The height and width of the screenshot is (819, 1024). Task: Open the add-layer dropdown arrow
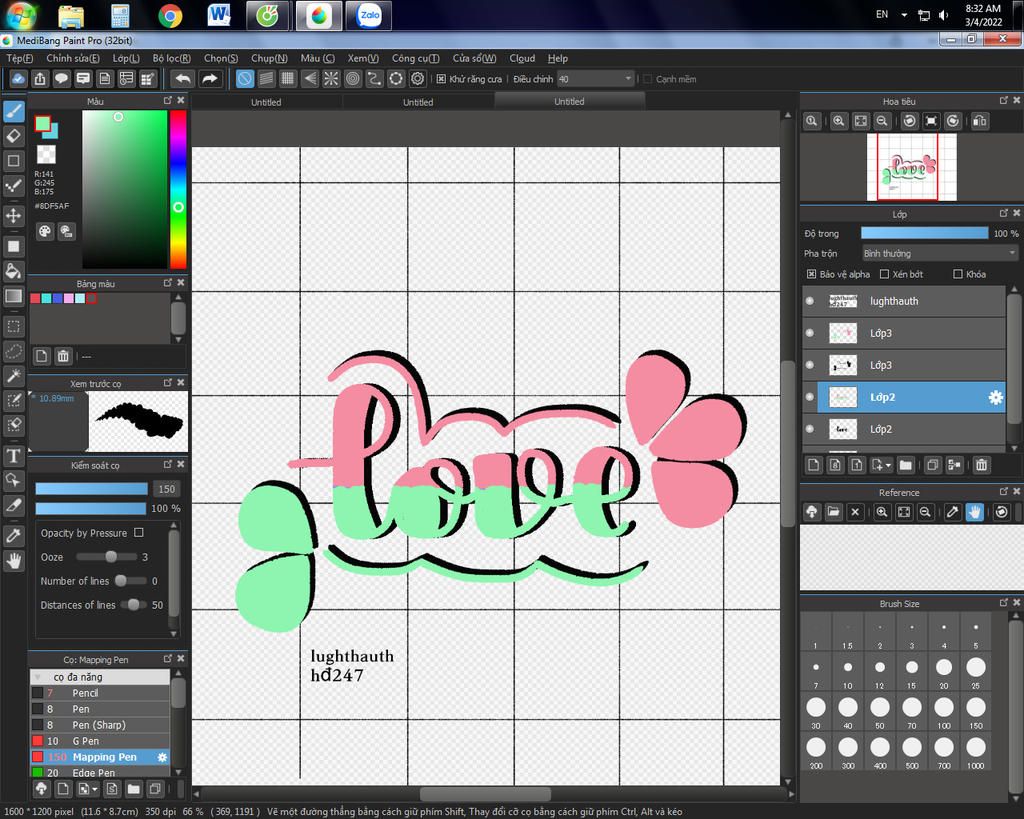(888, 466)
